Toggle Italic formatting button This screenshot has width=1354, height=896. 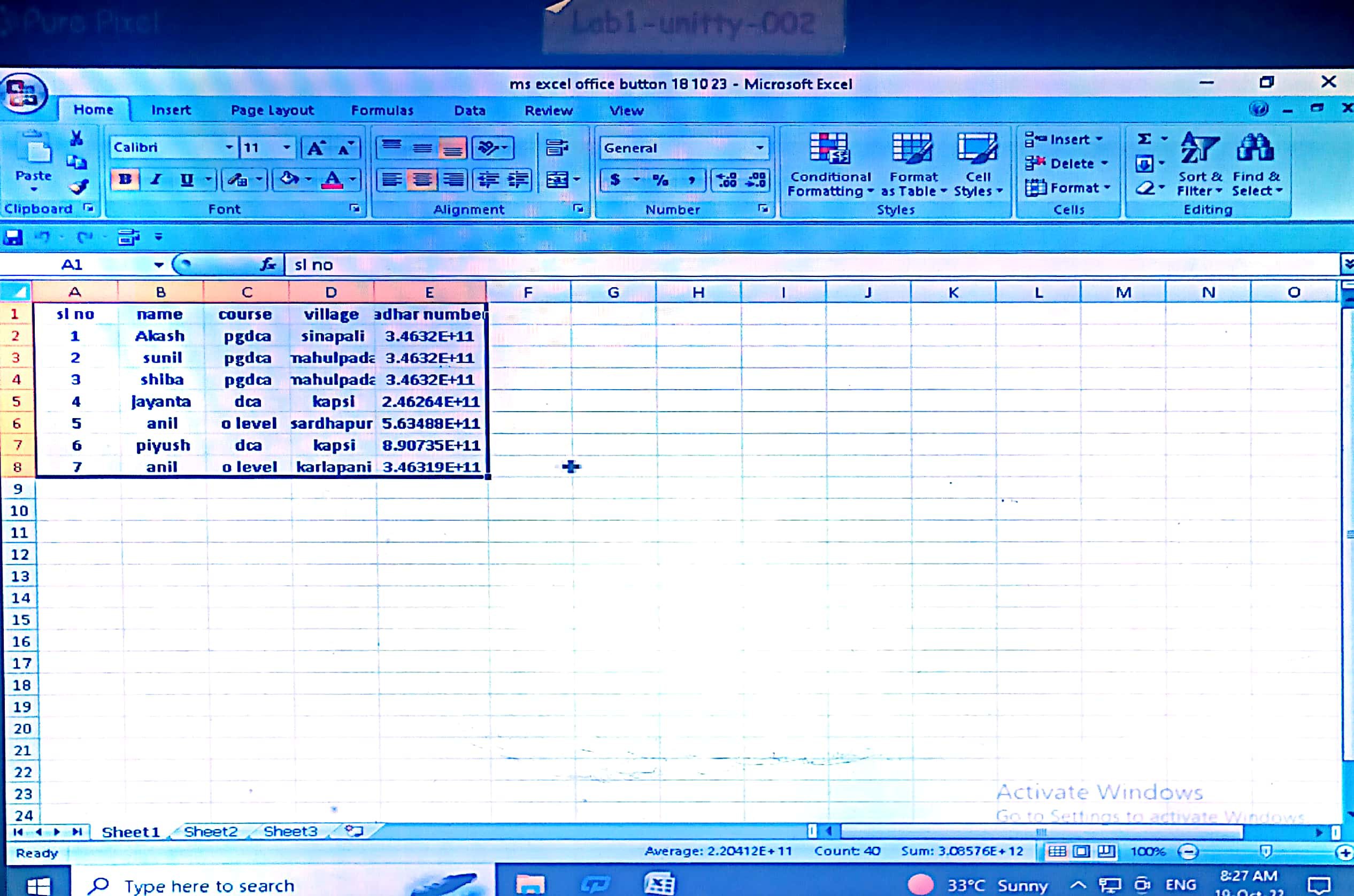155,180
